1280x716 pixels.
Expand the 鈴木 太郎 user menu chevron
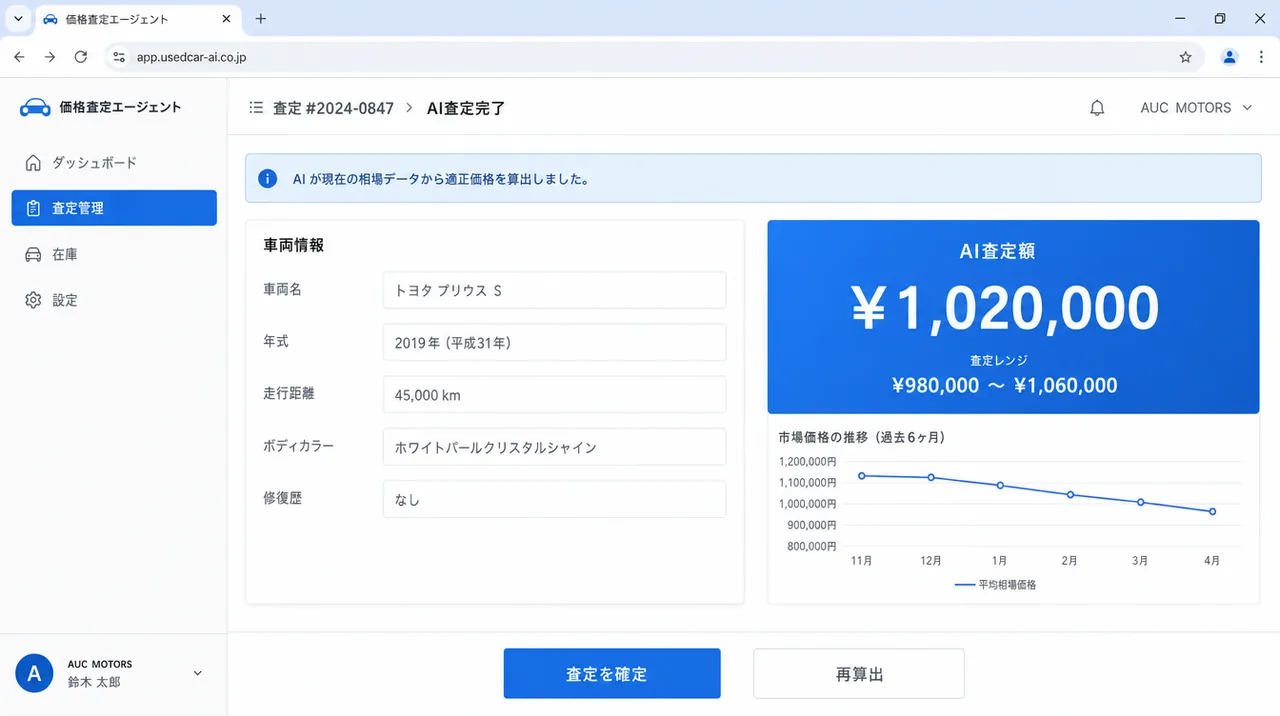197,673
